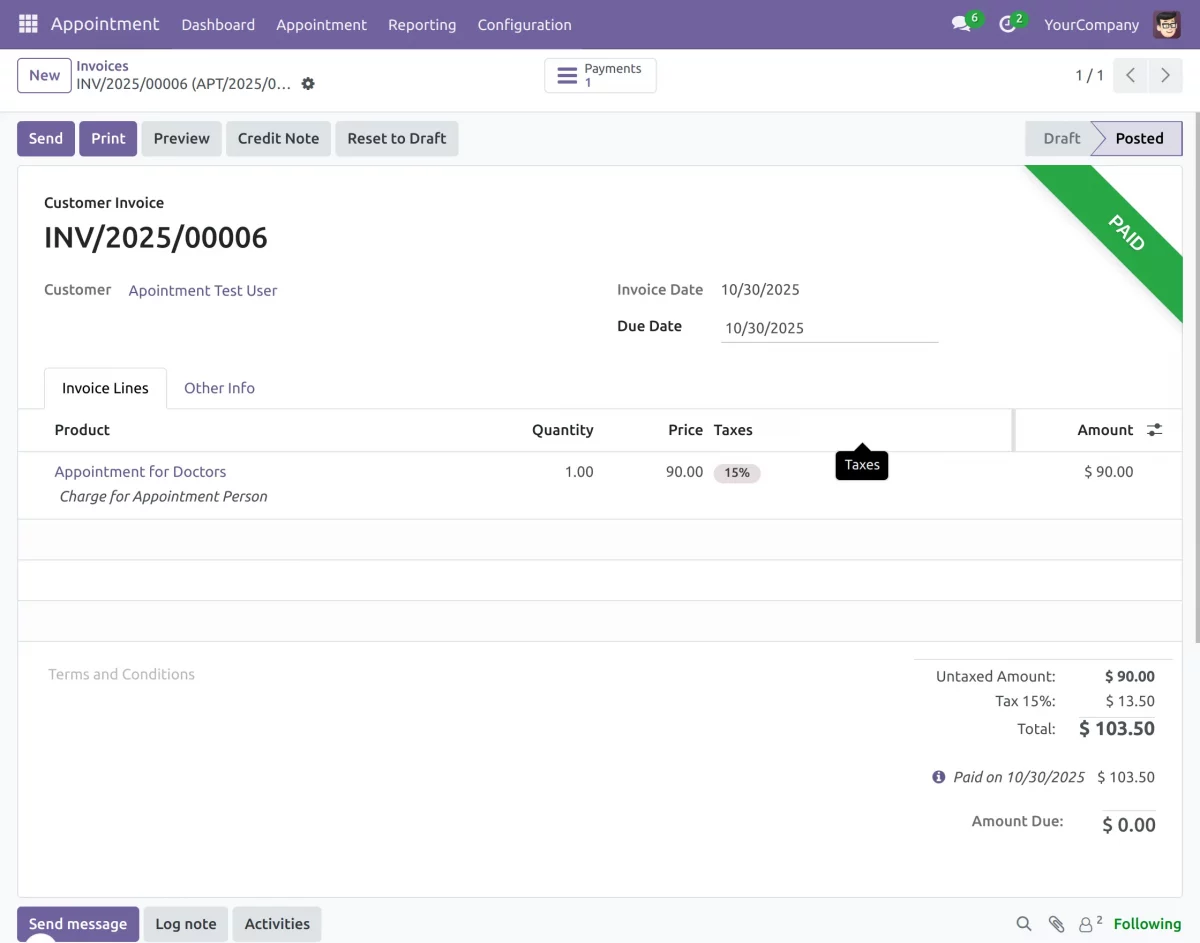
Task: Open the Reporting menu
Action: tap(422, 24)
